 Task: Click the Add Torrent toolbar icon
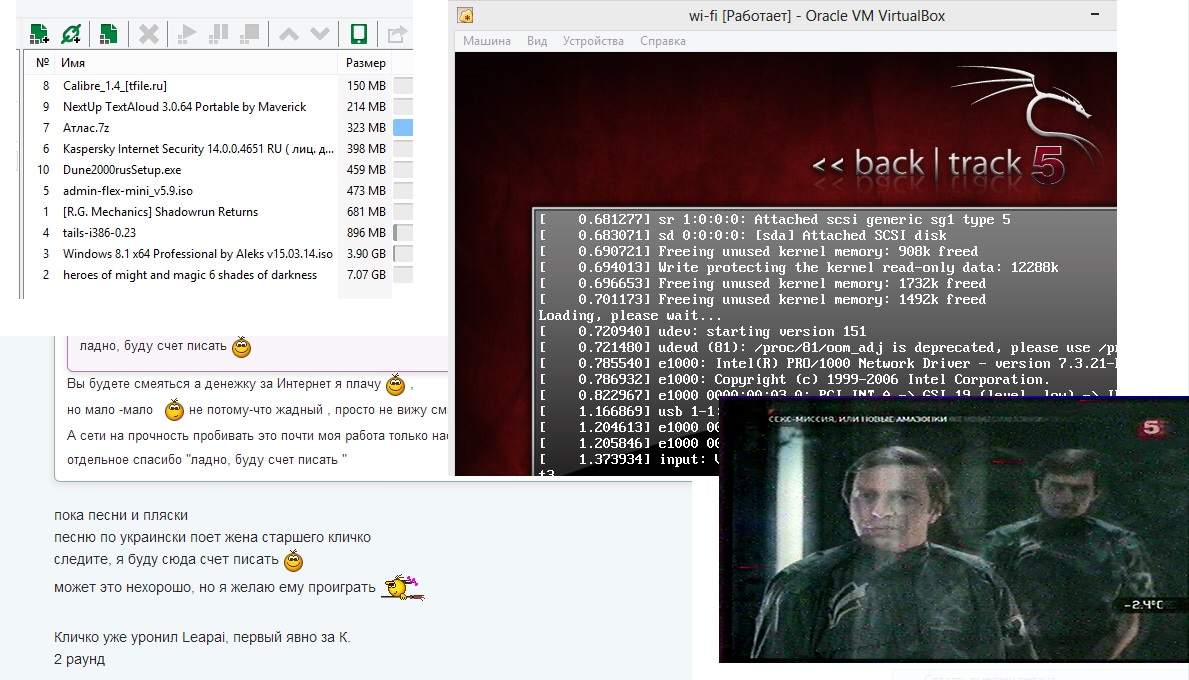(39, 33)
